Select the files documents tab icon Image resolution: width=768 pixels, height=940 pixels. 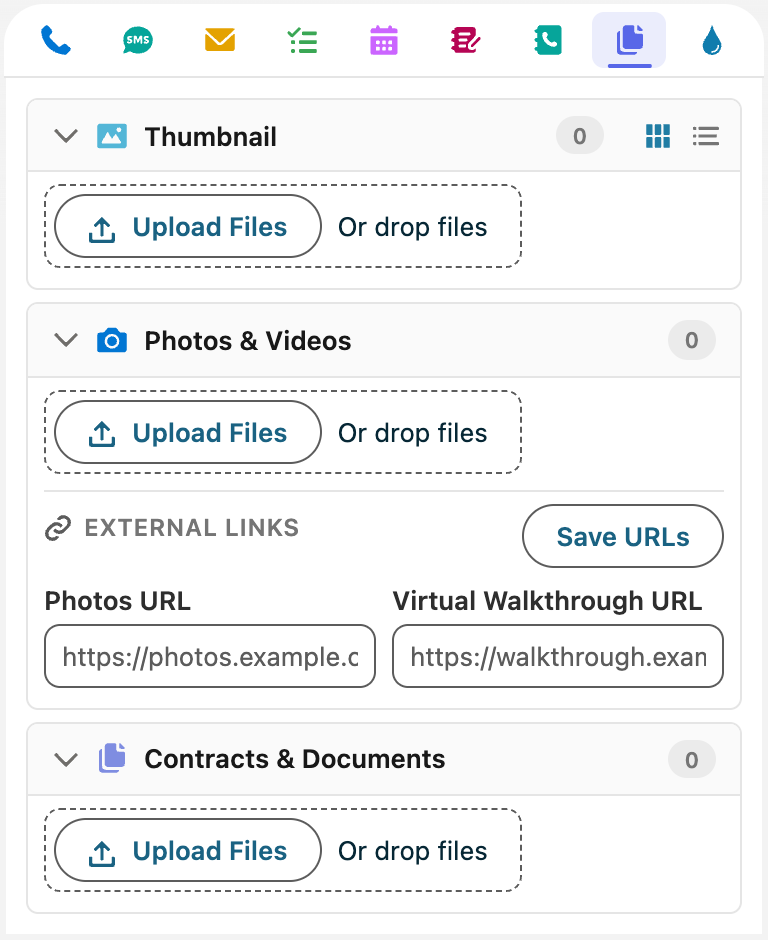(629, 40)
